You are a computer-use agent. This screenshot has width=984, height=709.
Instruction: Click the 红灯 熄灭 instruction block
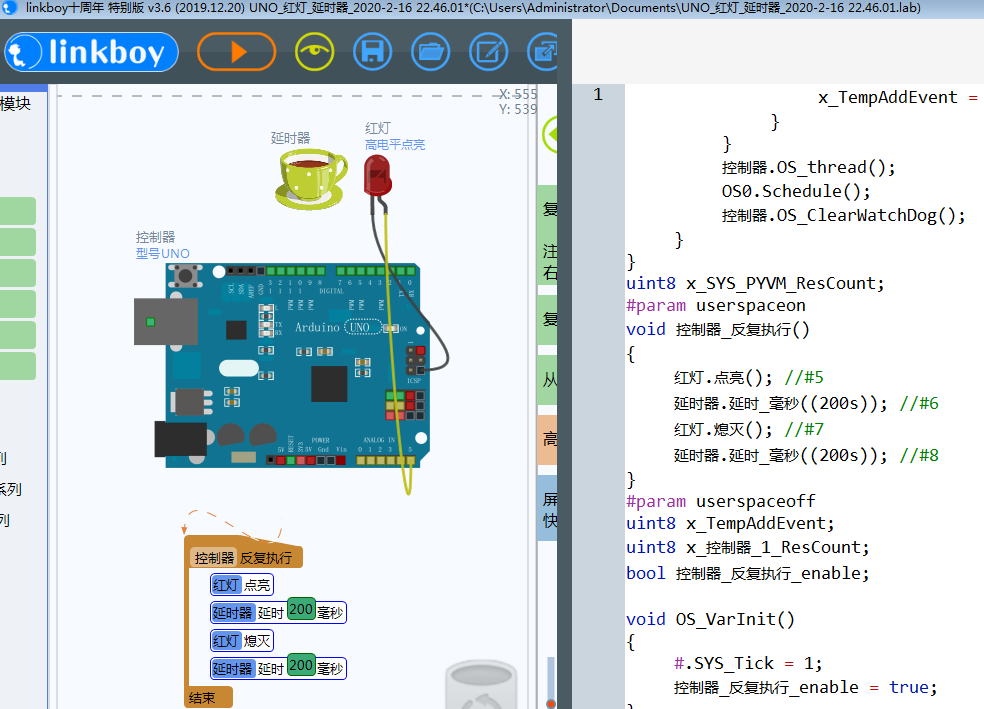pyautogui.click(x=242, y=640)
